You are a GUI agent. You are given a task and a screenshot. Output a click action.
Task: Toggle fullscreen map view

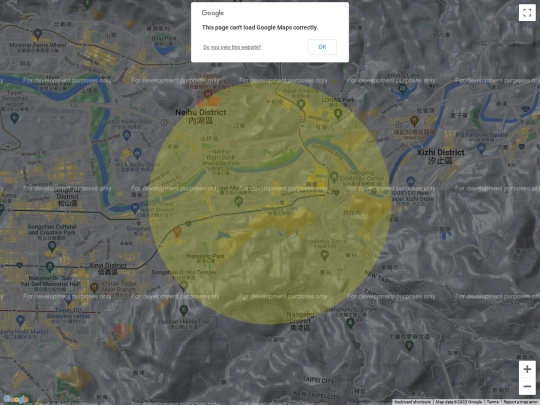click(x=527, y=13)
